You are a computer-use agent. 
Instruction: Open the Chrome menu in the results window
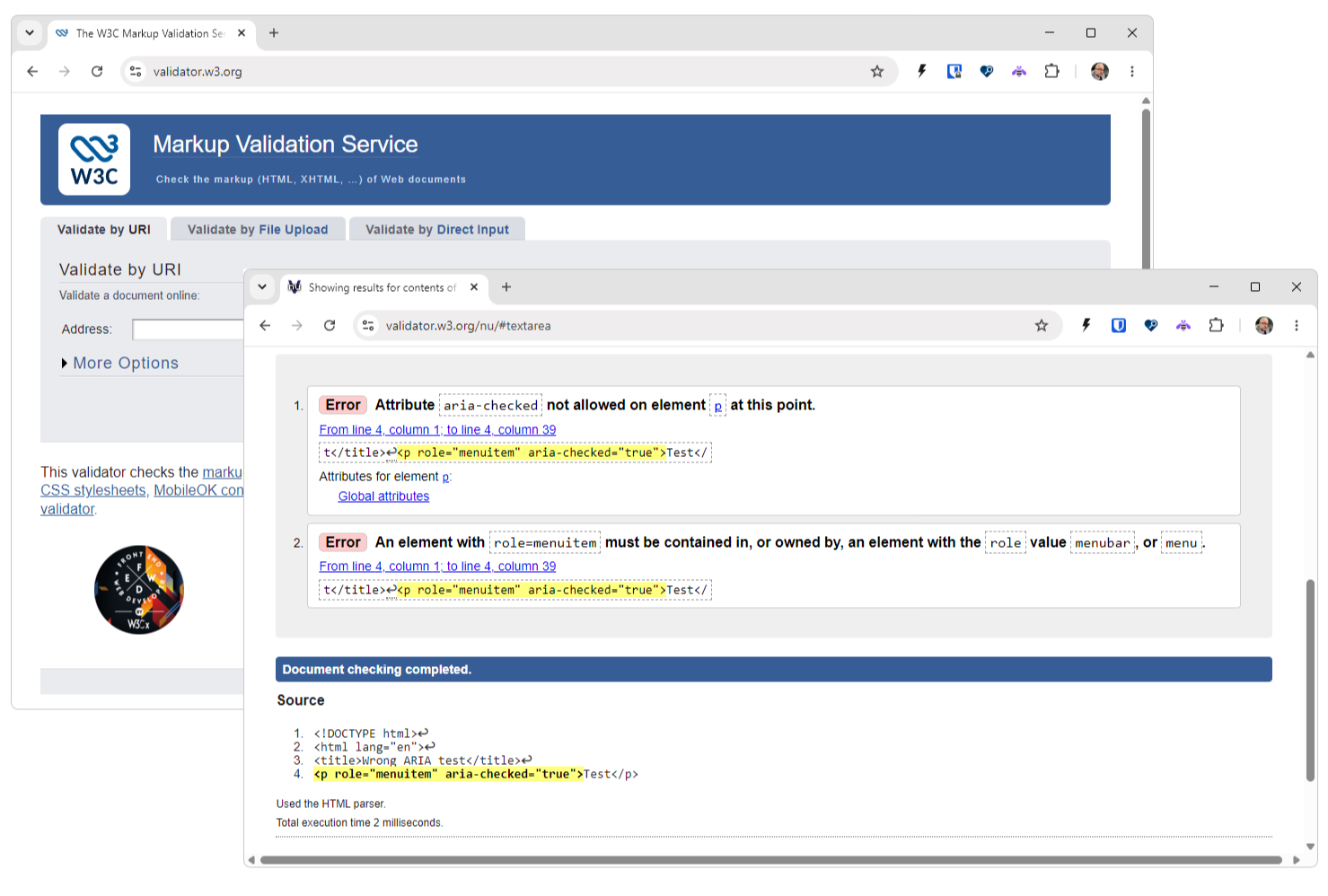1297,326
